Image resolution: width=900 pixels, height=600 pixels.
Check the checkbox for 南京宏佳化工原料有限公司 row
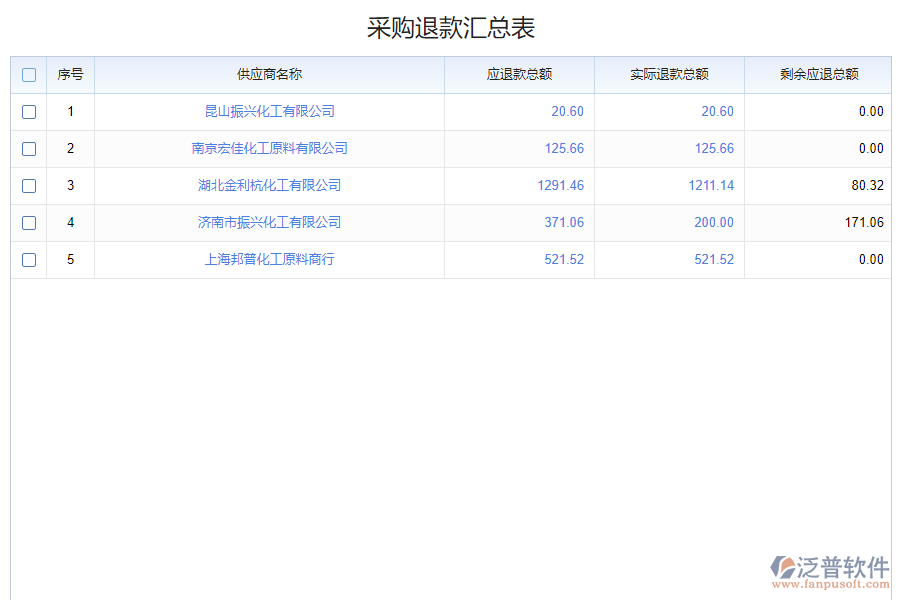(x=29, y=148)
